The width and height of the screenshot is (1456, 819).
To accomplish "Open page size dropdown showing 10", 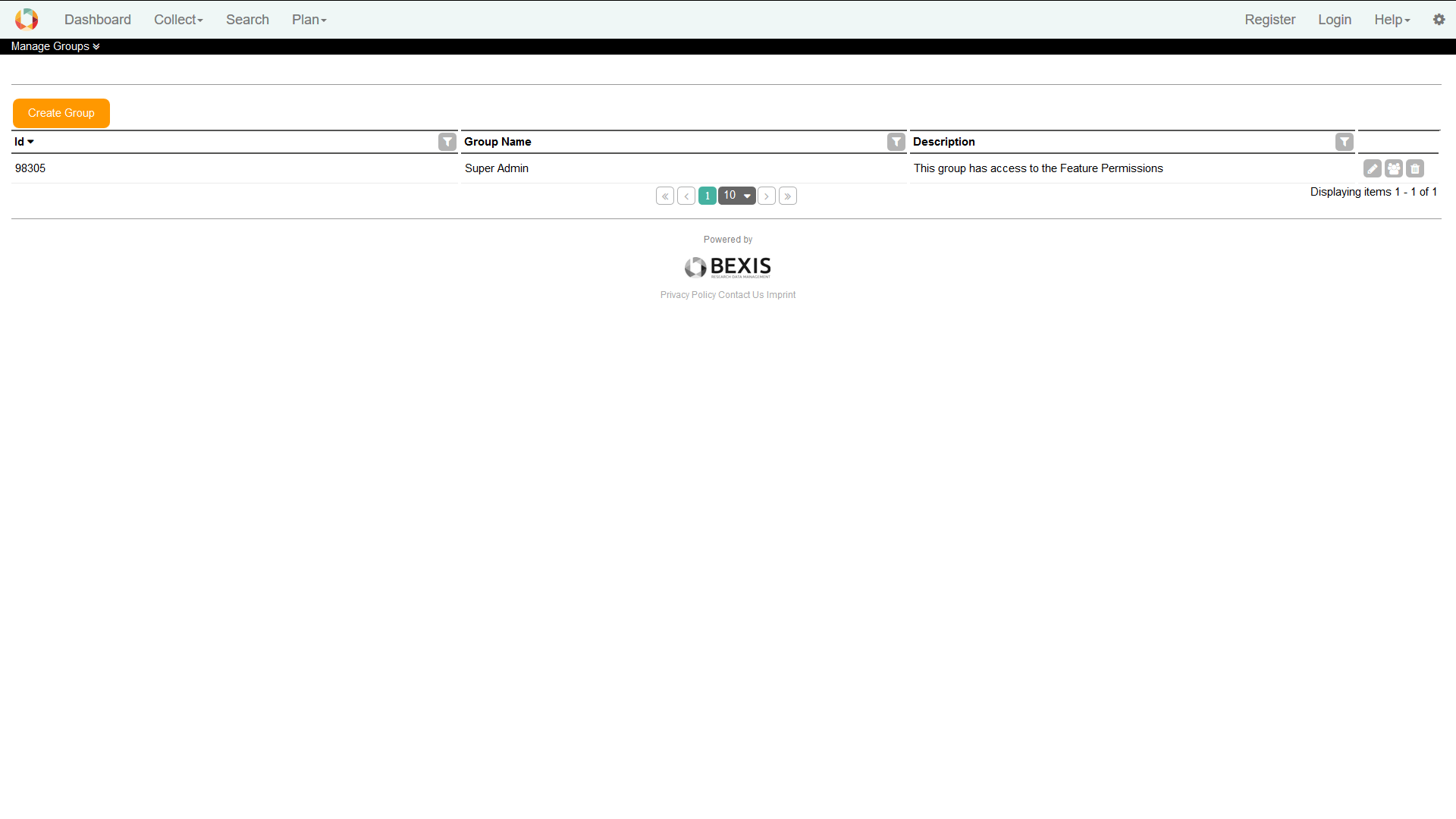I will [x=737, y=196].
